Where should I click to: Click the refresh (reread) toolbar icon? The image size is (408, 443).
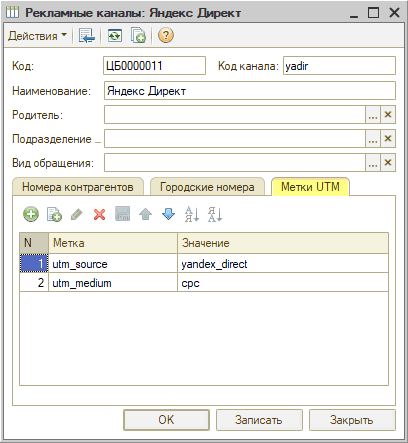(x=115, y=35)
